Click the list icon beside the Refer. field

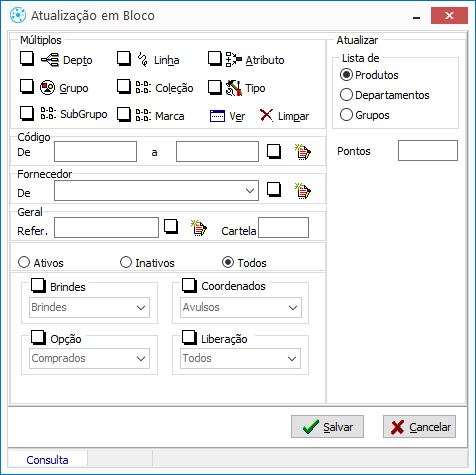coord(199,228)
